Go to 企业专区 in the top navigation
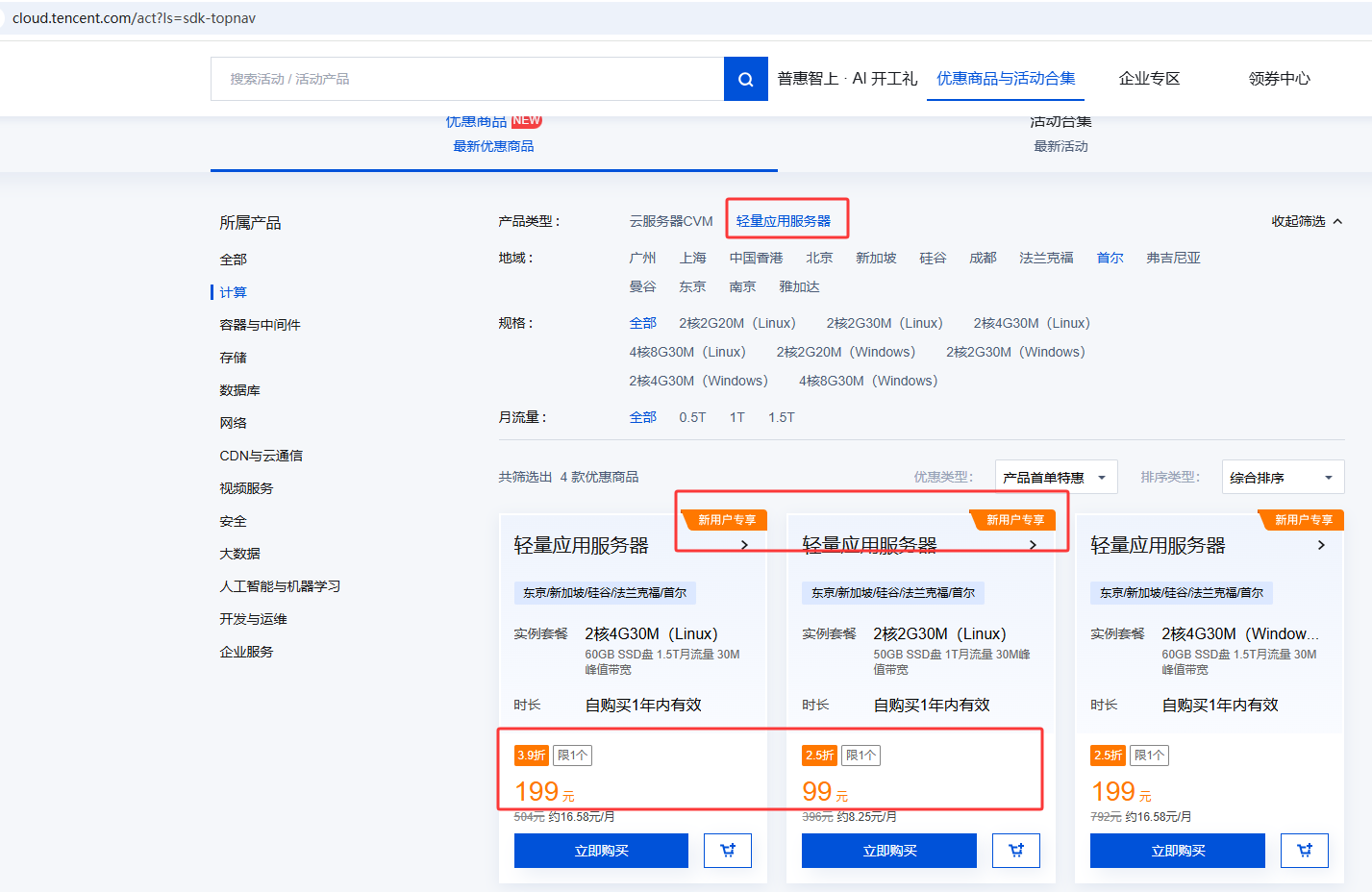The height and width of the screenshot is (892, 1372). [1149, 79]
